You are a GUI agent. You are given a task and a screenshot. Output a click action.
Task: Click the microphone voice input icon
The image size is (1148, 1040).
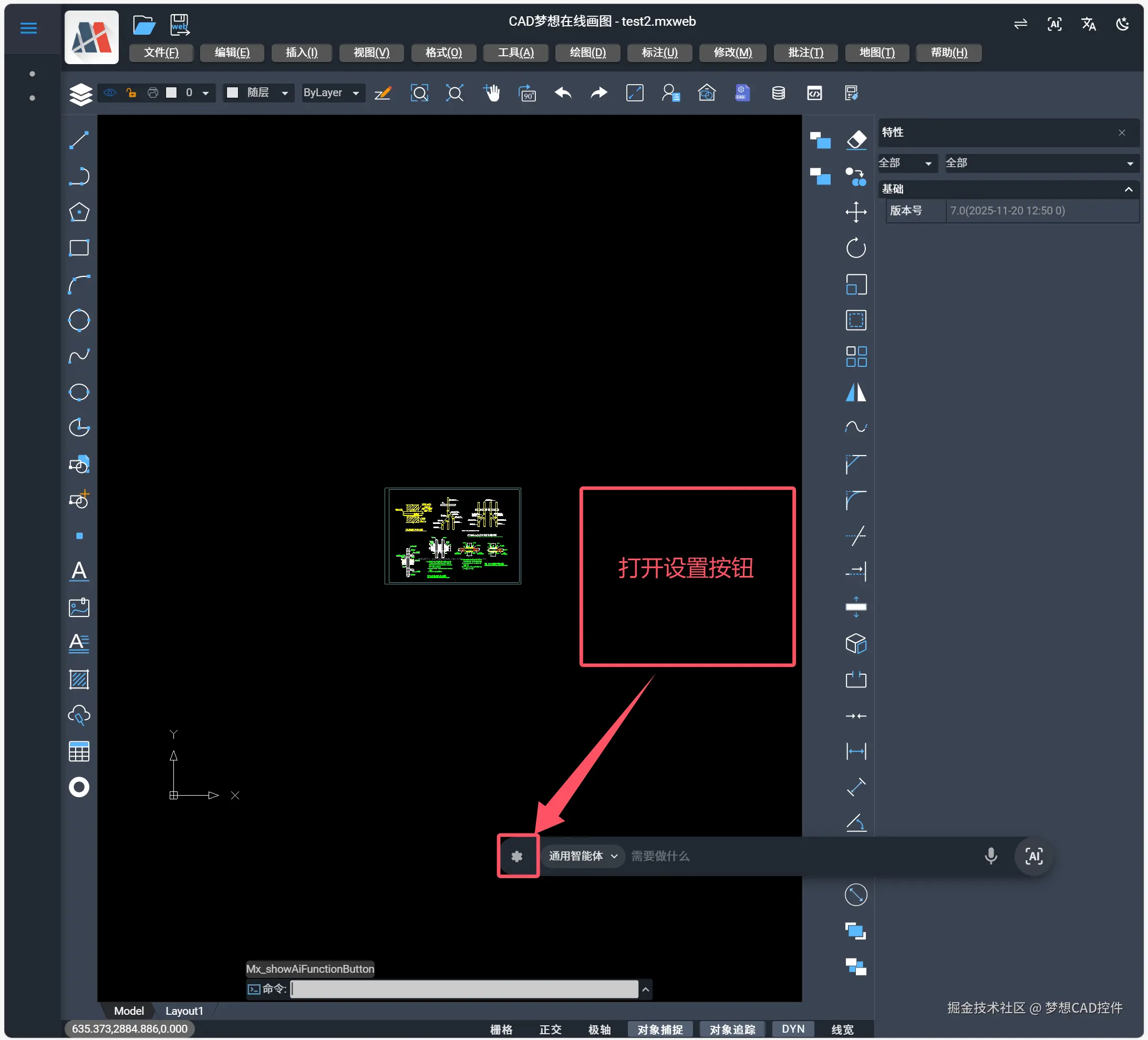[991, 856]
